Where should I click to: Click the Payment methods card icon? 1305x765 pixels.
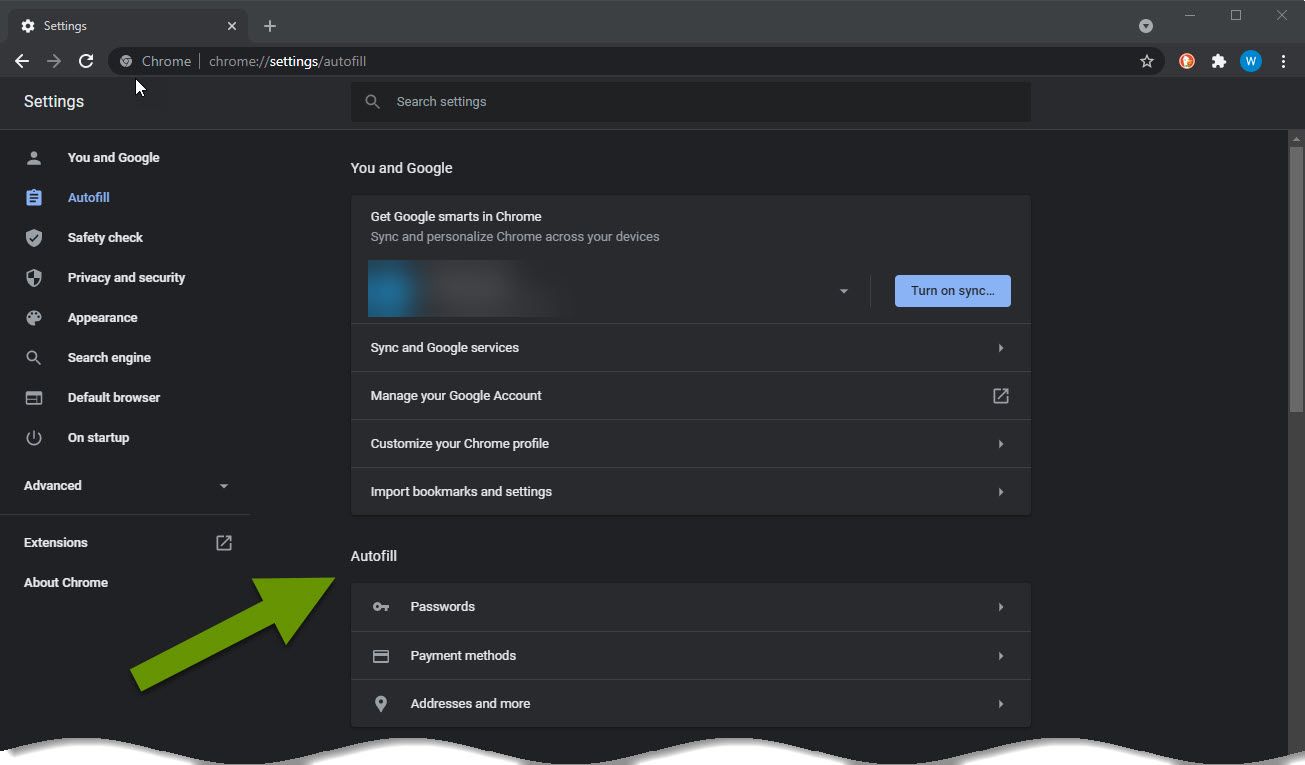click(x=381, y=656)
